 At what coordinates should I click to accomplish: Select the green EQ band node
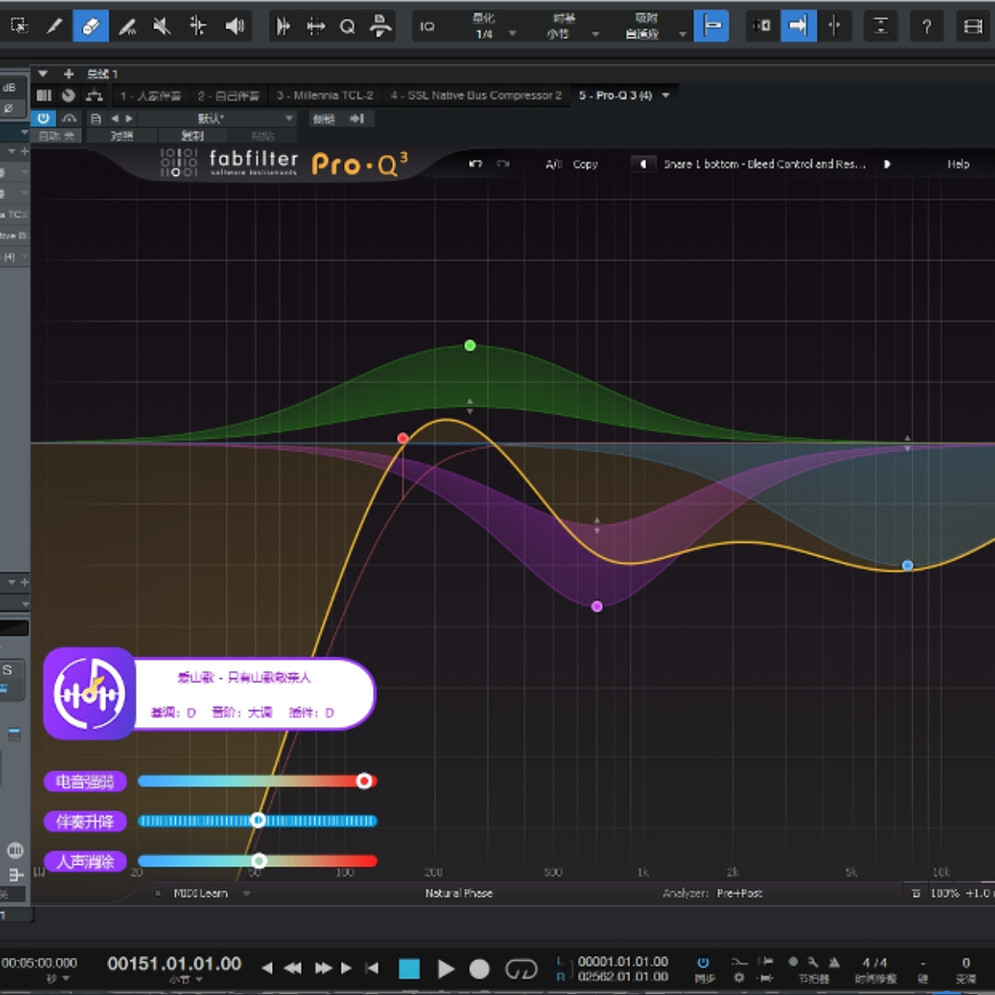tap(470, 345)
